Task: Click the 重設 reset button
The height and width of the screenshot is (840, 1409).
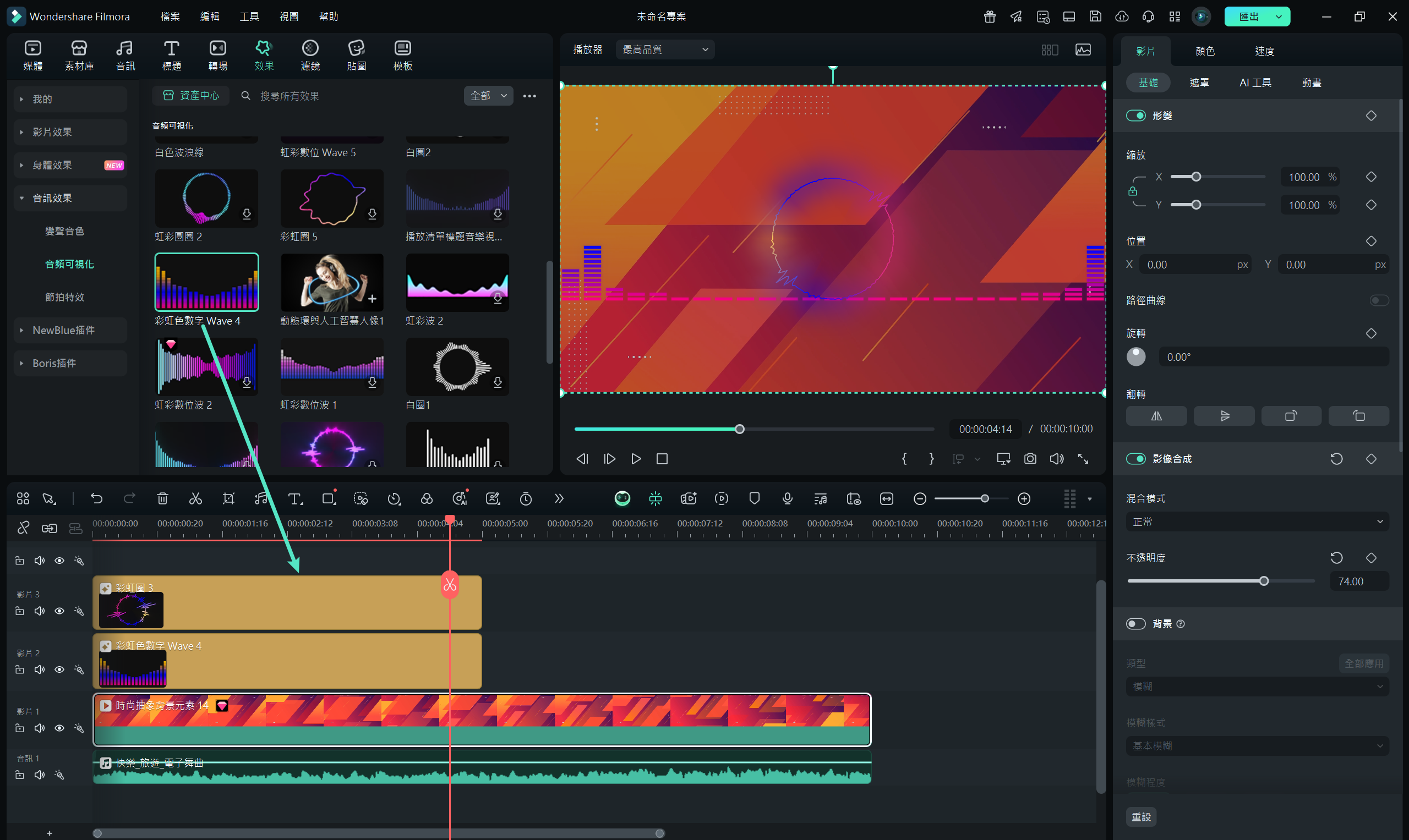Action: coord(1141,817)
